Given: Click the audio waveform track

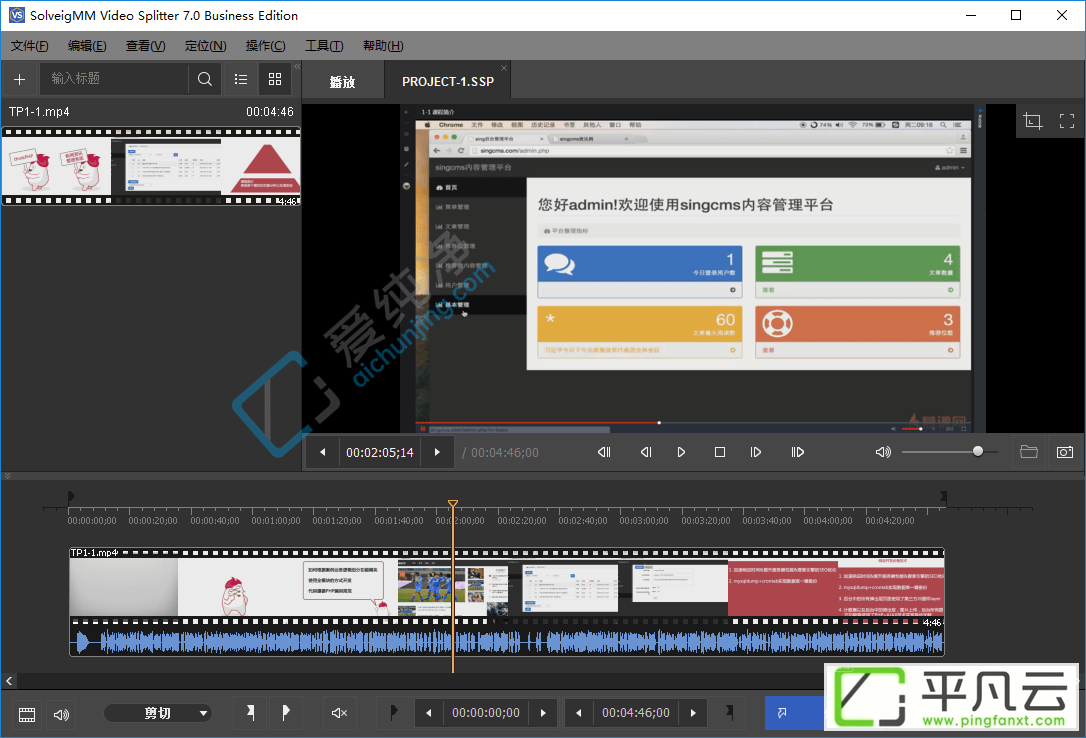Looking at the screenshot, I should click(507, 642).
